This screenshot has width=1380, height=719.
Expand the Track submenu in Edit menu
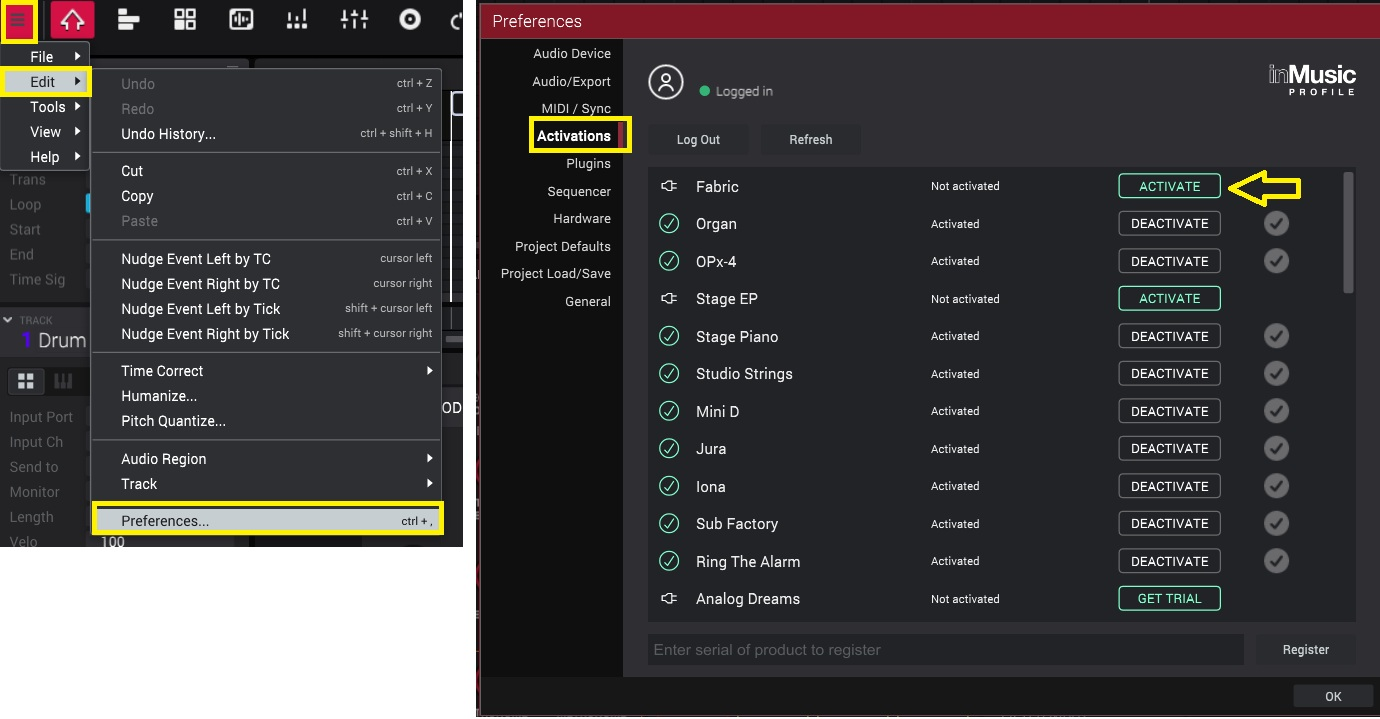(x=266, y=484)
